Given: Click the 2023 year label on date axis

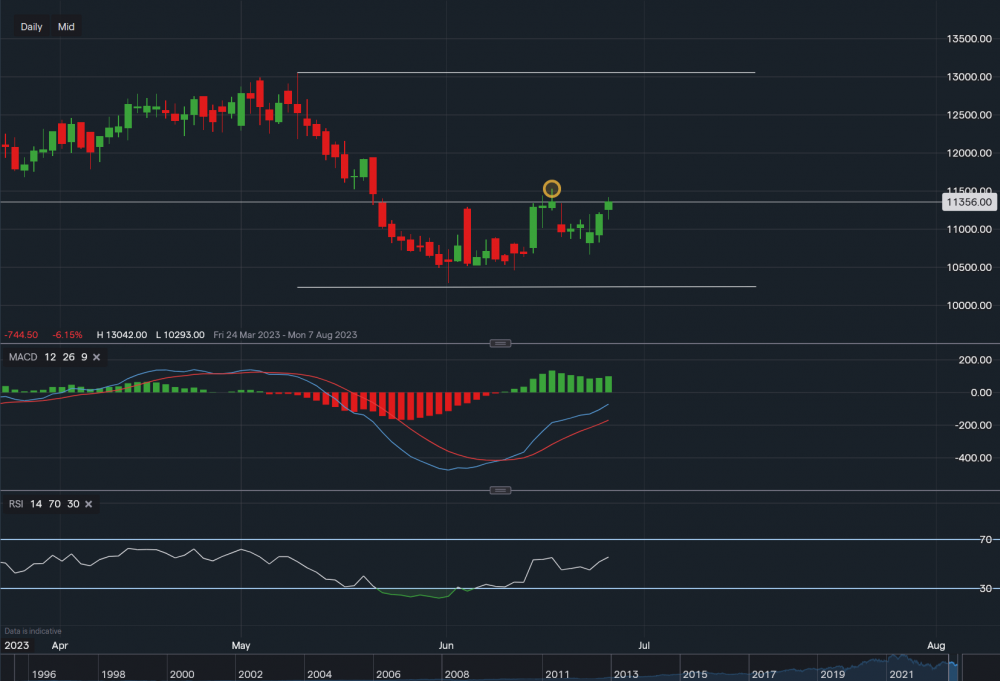Looking at the screenshot, I should 16,646.
